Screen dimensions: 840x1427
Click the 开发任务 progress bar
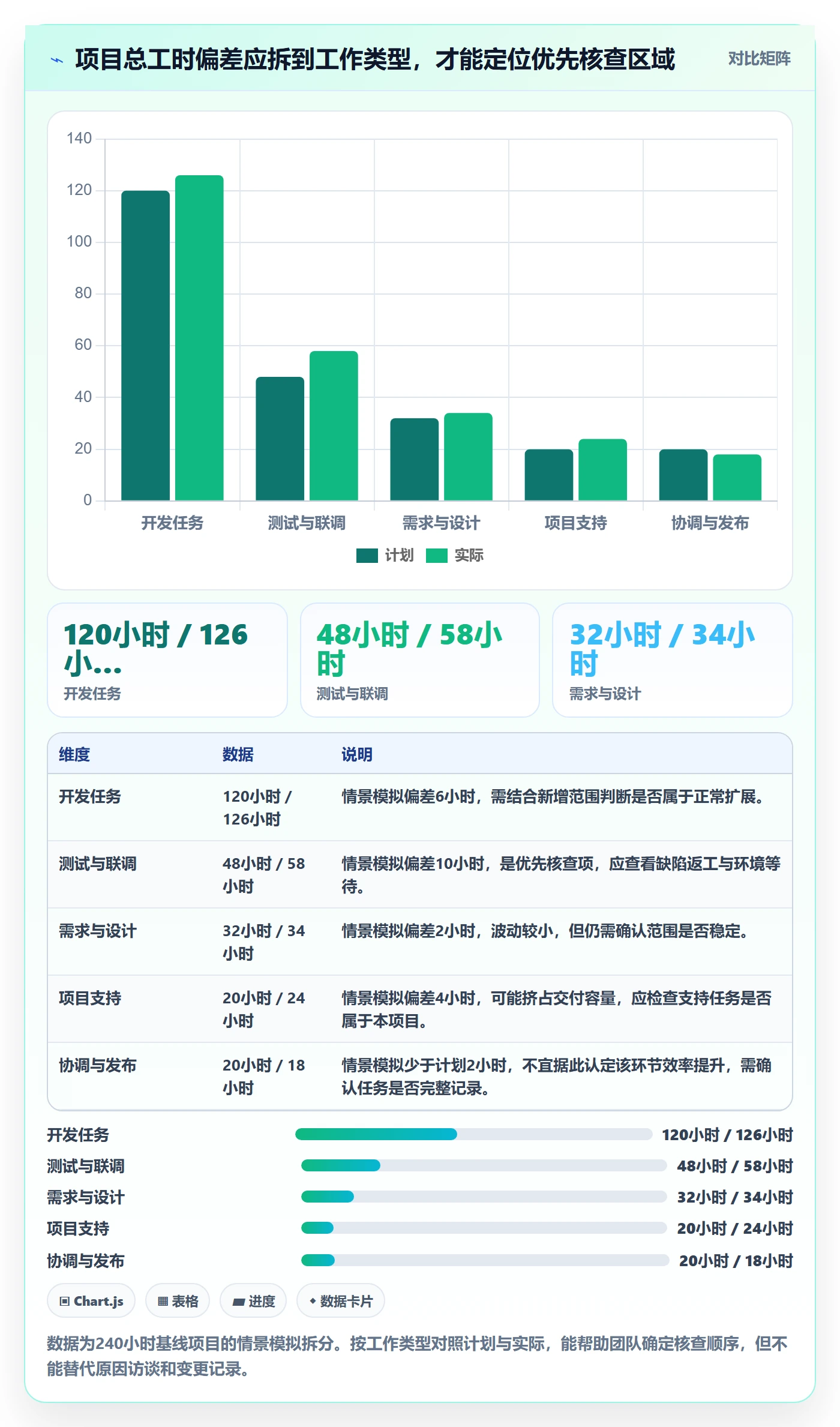point(474,1134)
